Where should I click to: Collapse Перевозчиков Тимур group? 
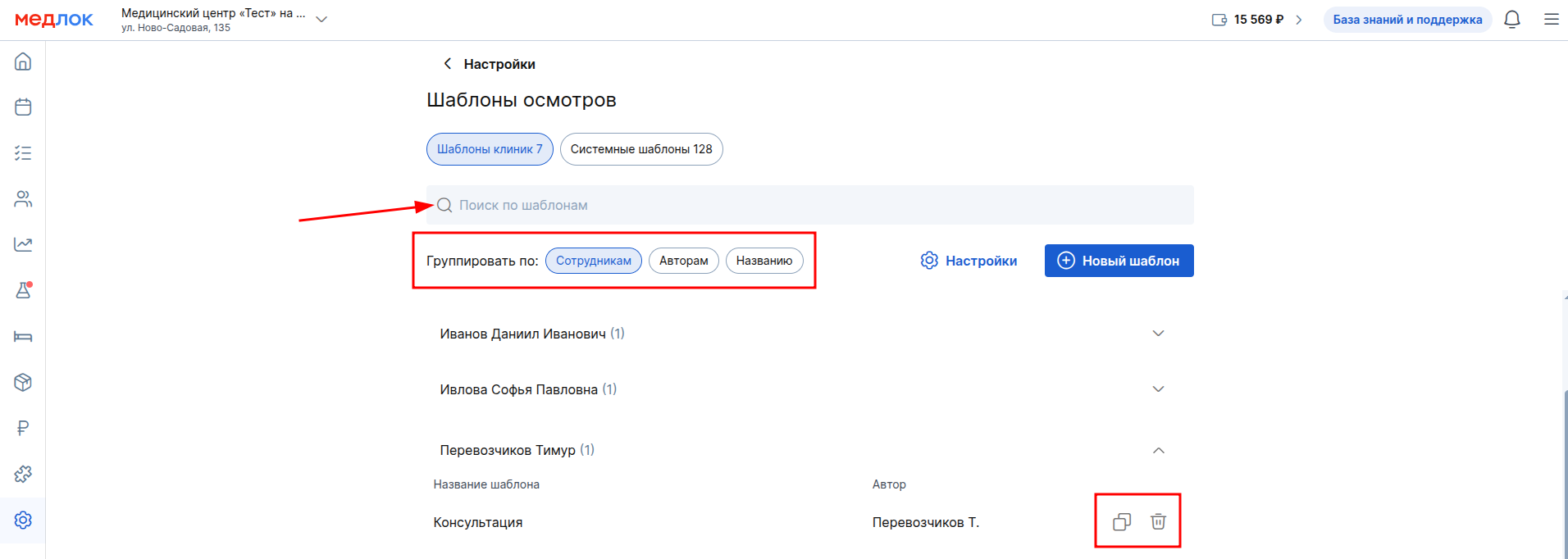coord(1158,450)
